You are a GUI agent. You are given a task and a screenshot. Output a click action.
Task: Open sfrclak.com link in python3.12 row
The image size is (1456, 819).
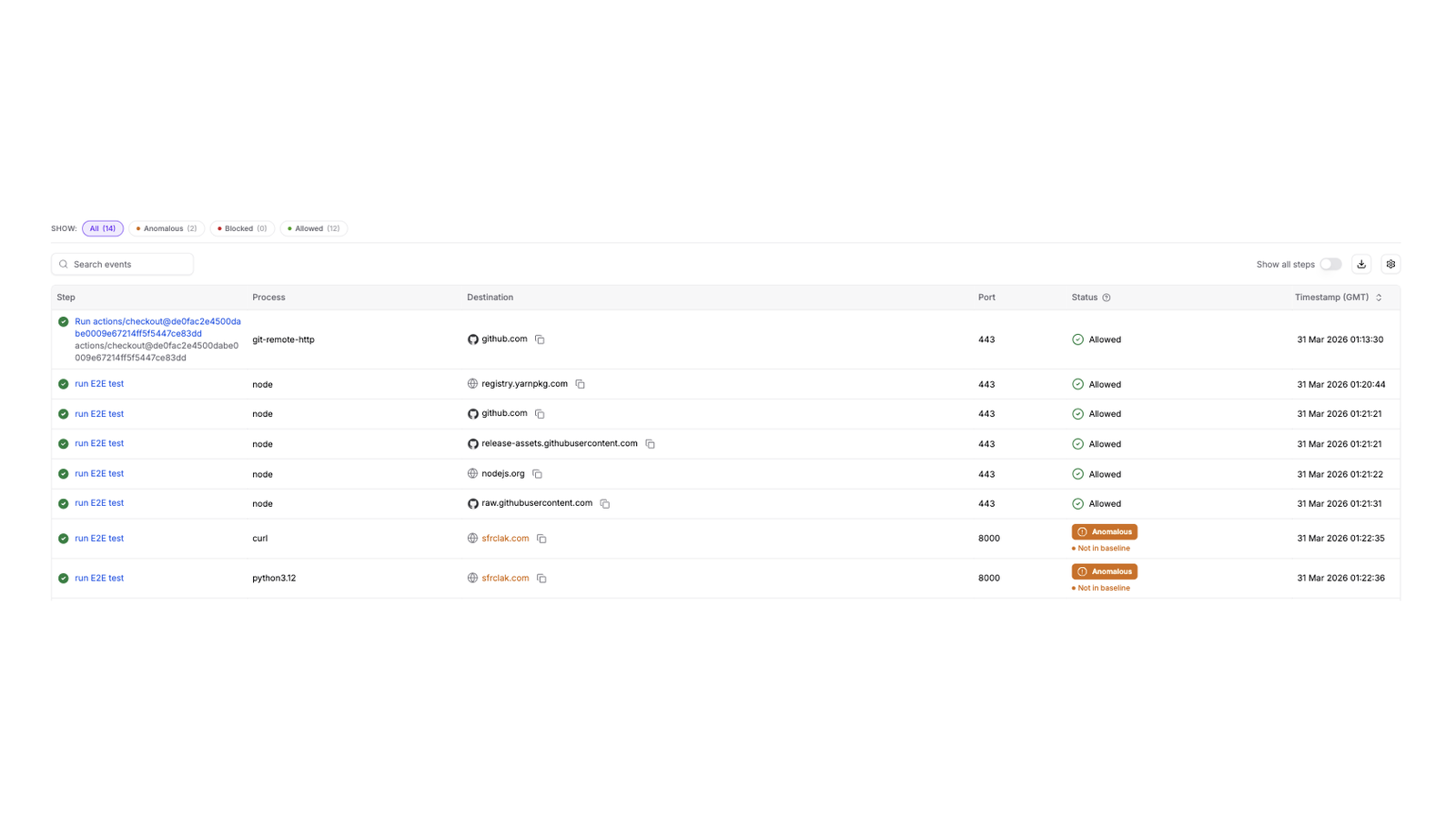505,578
